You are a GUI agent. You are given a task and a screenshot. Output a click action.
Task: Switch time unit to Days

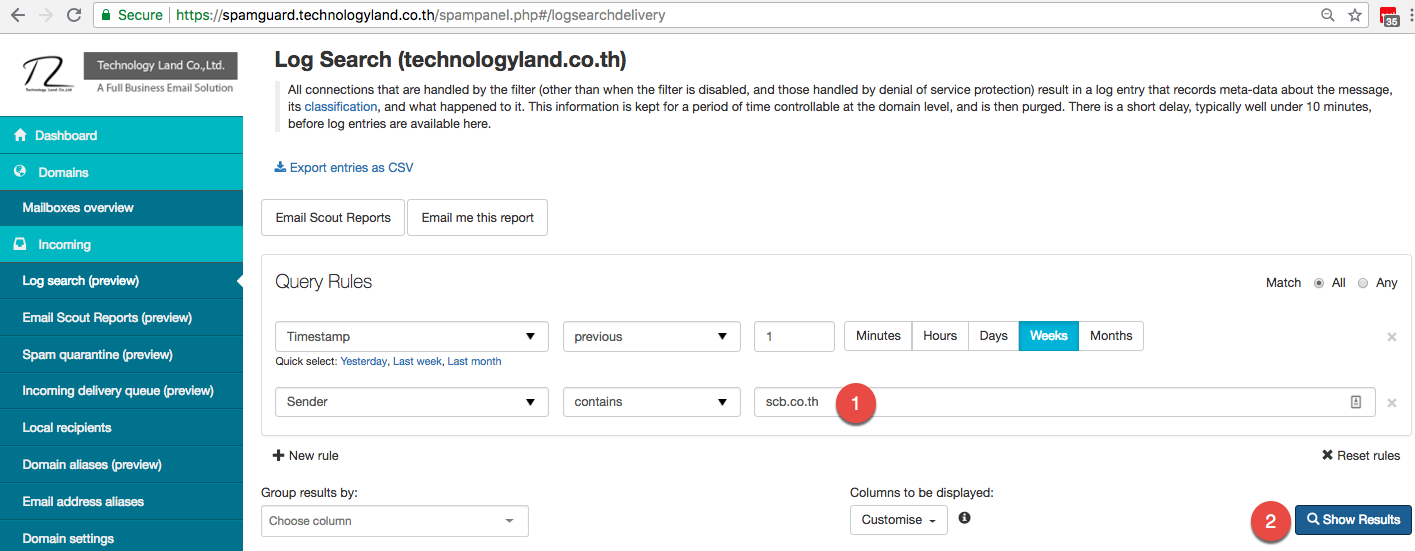coord(993,336)
